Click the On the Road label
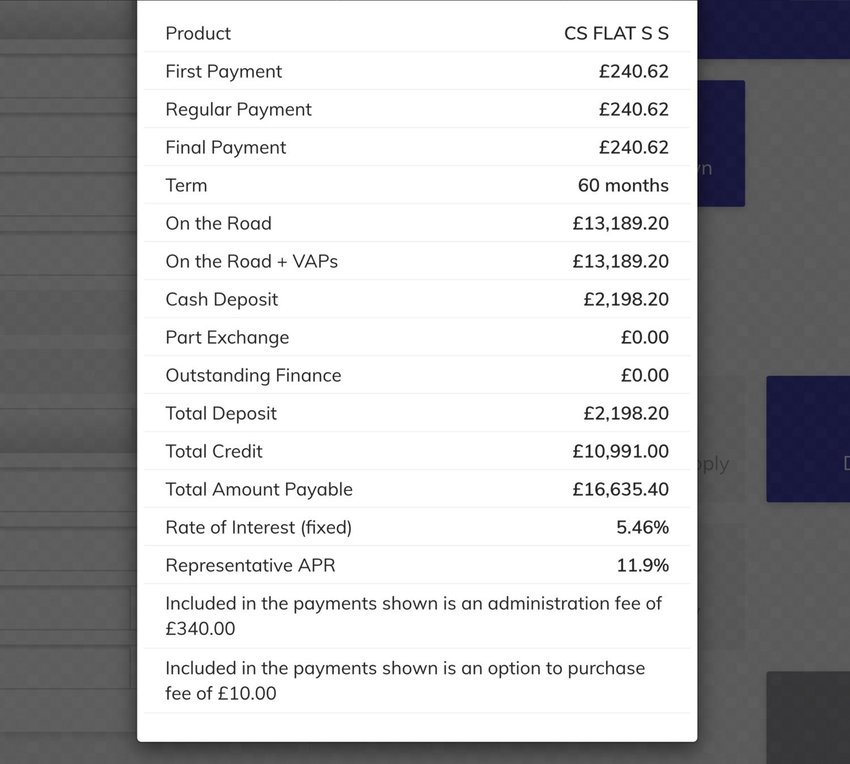Viewport: 850px width, 764px height. point(218,223)
